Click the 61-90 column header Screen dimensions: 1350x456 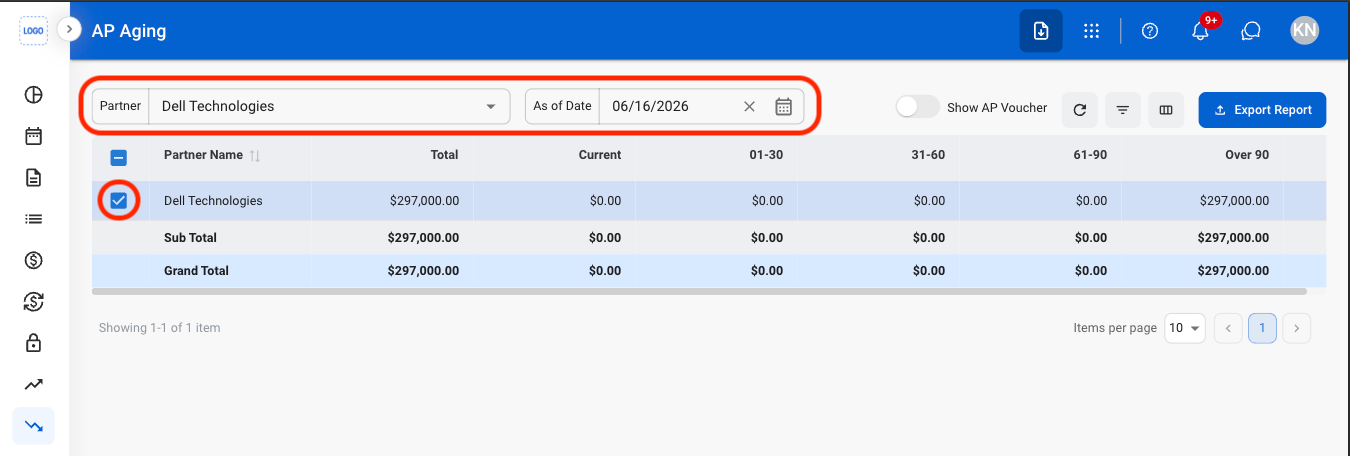tap(1090, 155)
